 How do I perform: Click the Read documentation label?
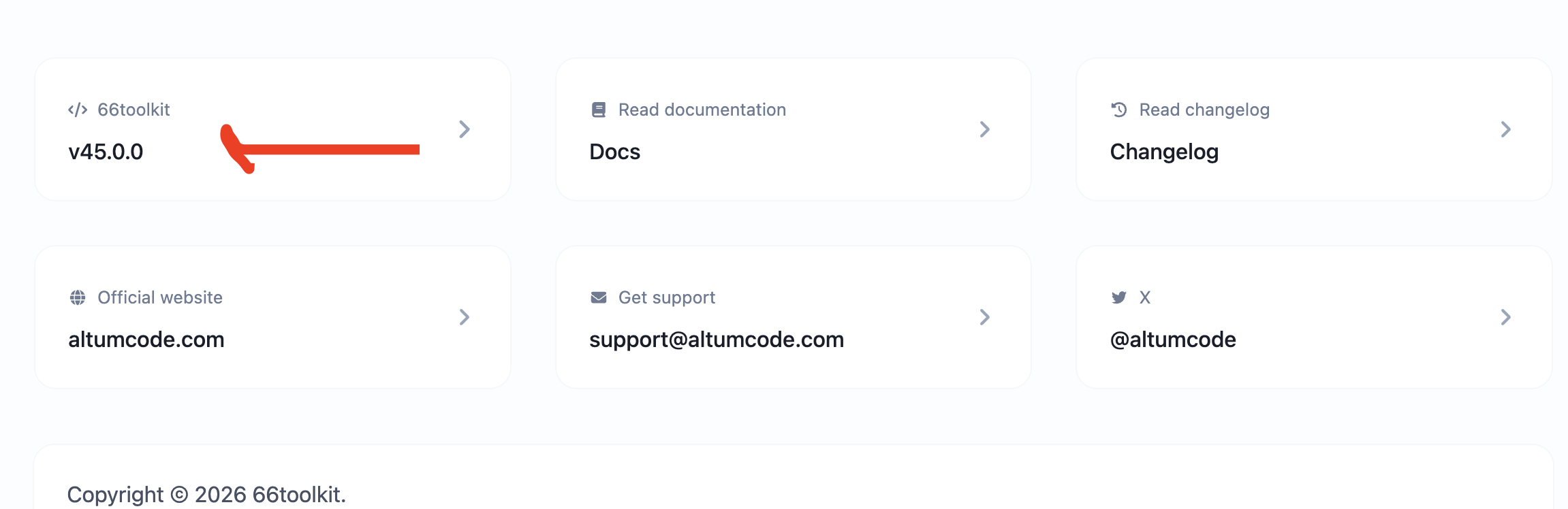pos(702,110)
